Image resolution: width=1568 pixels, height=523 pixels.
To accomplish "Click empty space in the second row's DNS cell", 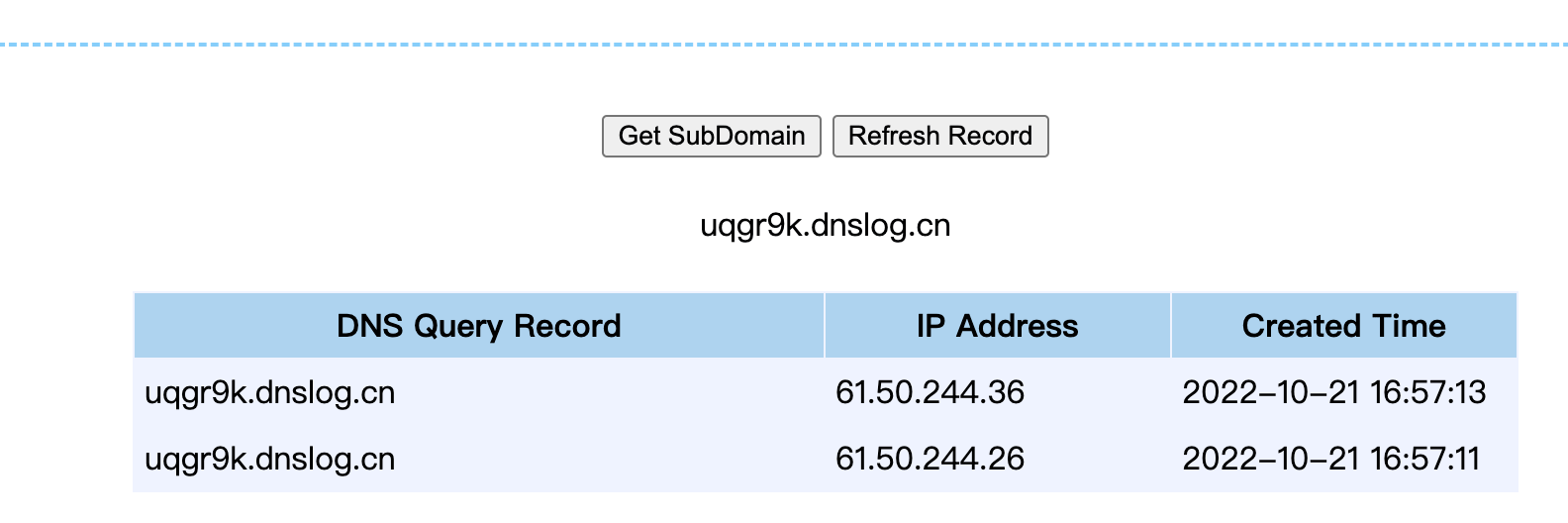I will pos(614,460).
